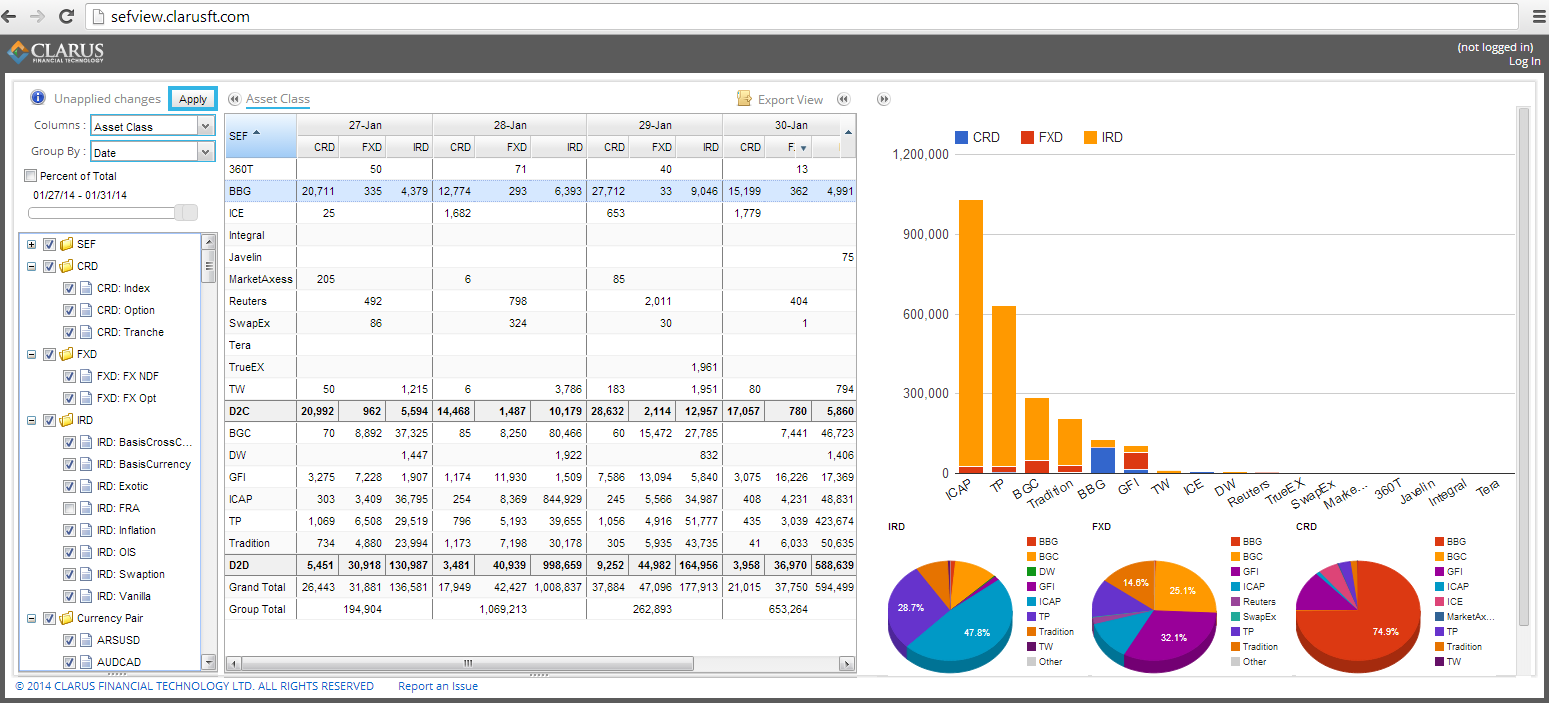Click the document icon for IRD: Swaption
Viewport: 1549px width, 703px height.
[x=87, y=574]
